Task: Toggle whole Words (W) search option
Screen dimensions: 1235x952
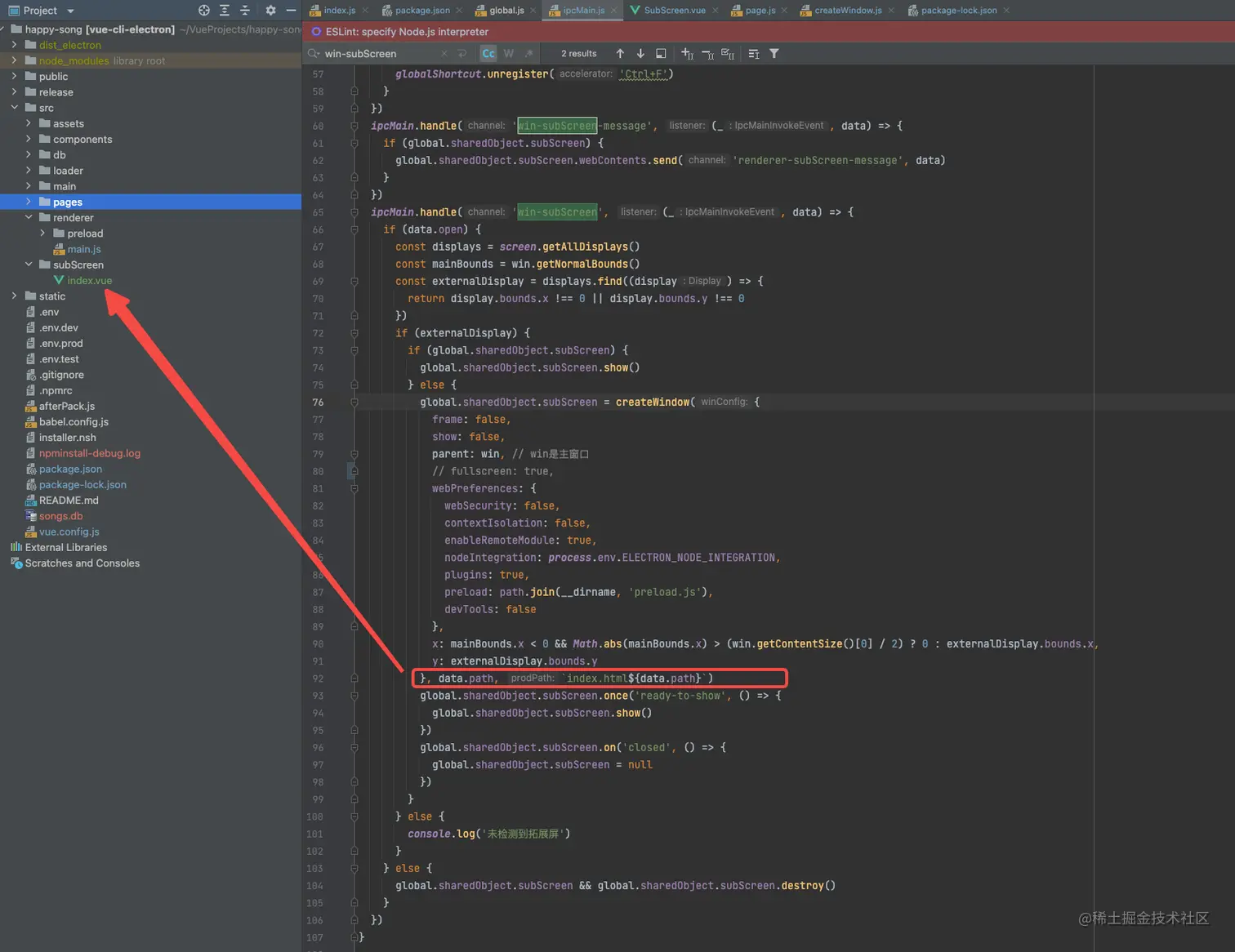Action: click(509, 54)
